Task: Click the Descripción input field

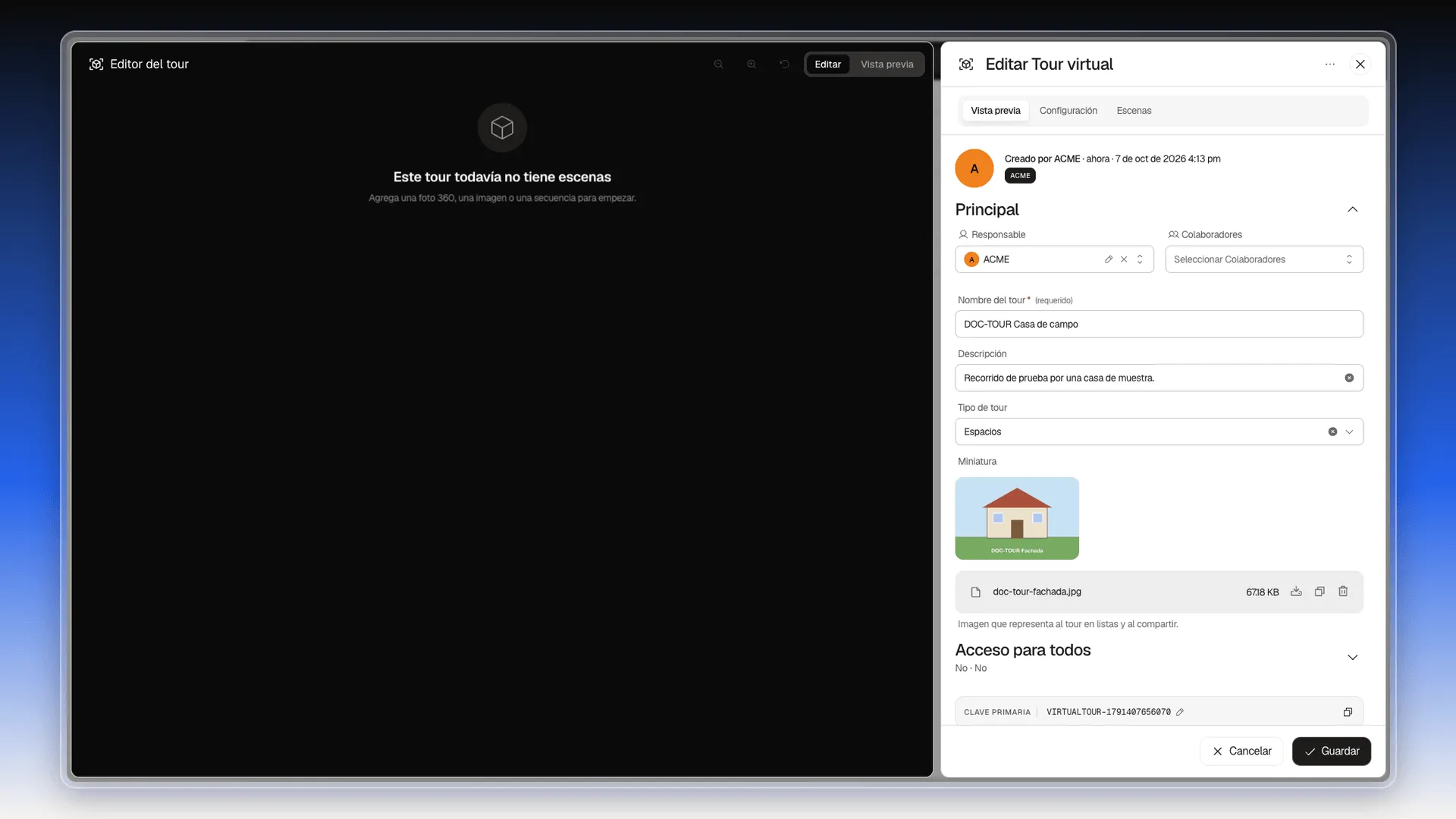Action: tap(1159, 378)
